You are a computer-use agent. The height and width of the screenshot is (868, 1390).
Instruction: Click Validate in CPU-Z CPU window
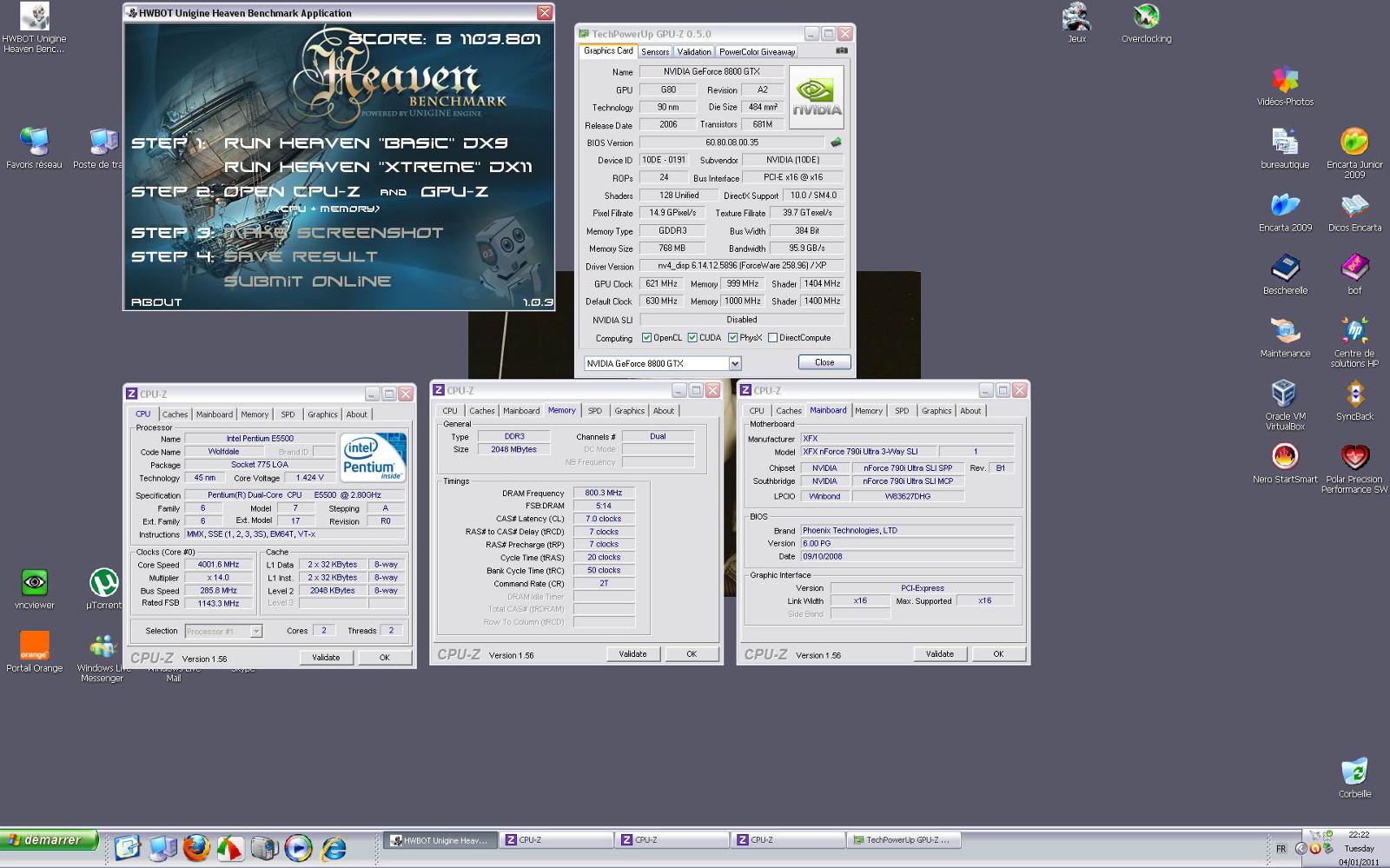tap(326, 658)
